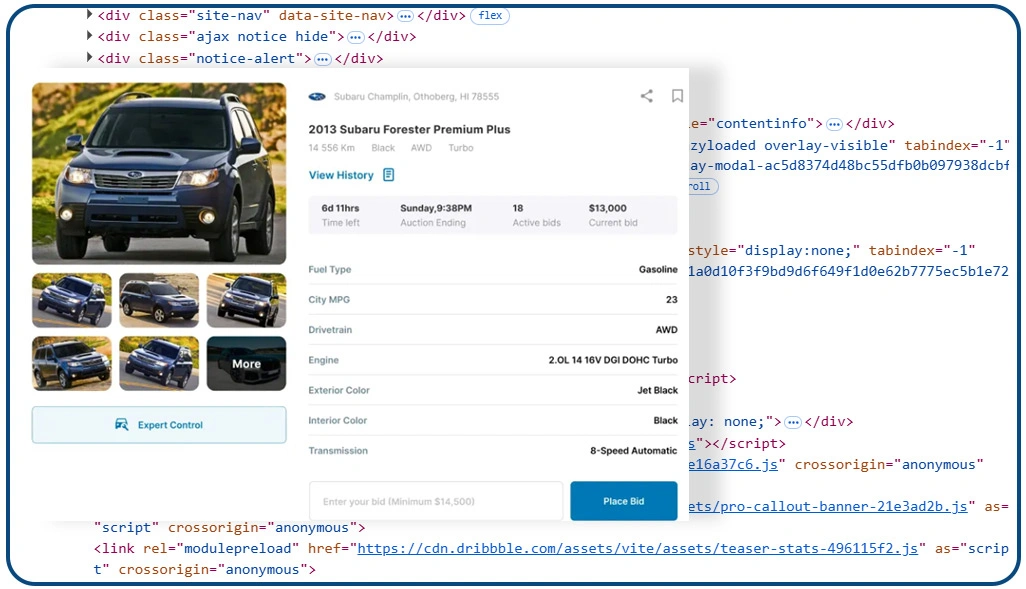Bookmark the Forester listing
This screenshot has height=589, width=1026.
pos(677,96)
